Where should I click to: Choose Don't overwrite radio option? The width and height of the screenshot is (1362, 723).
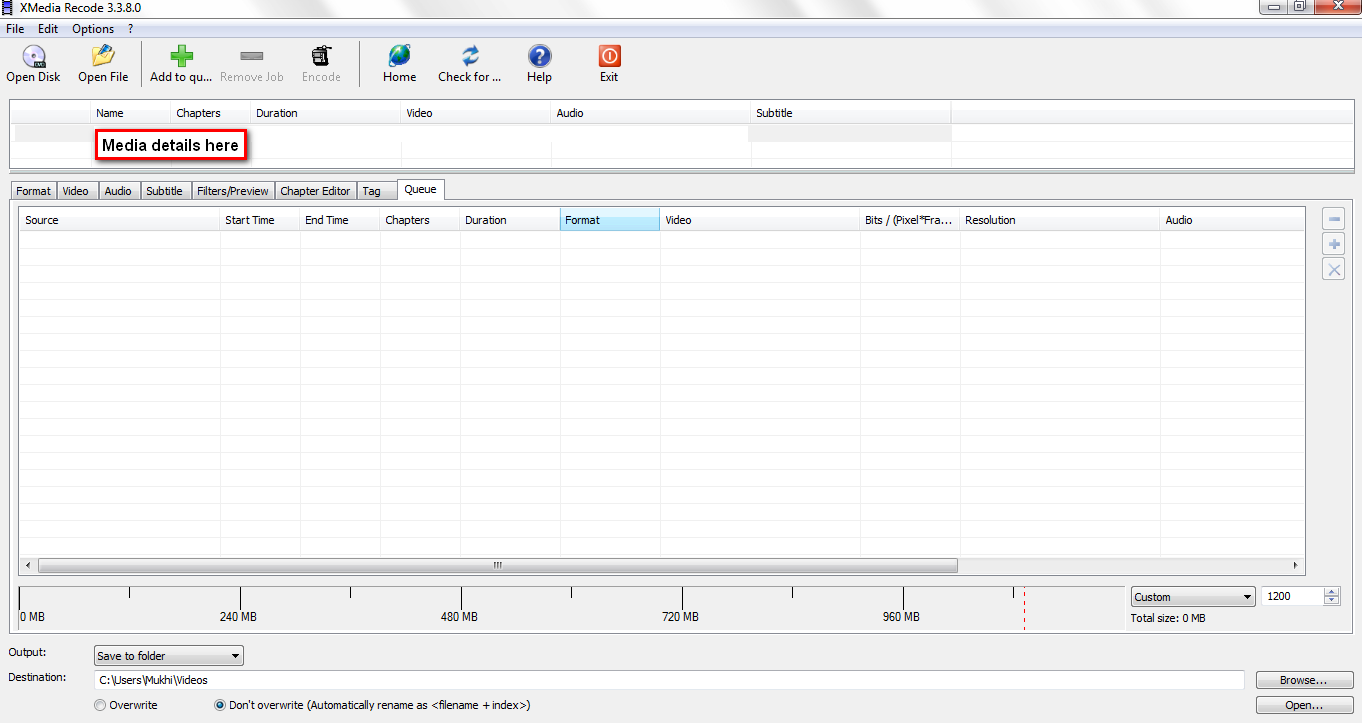click(x=220, y=705)
